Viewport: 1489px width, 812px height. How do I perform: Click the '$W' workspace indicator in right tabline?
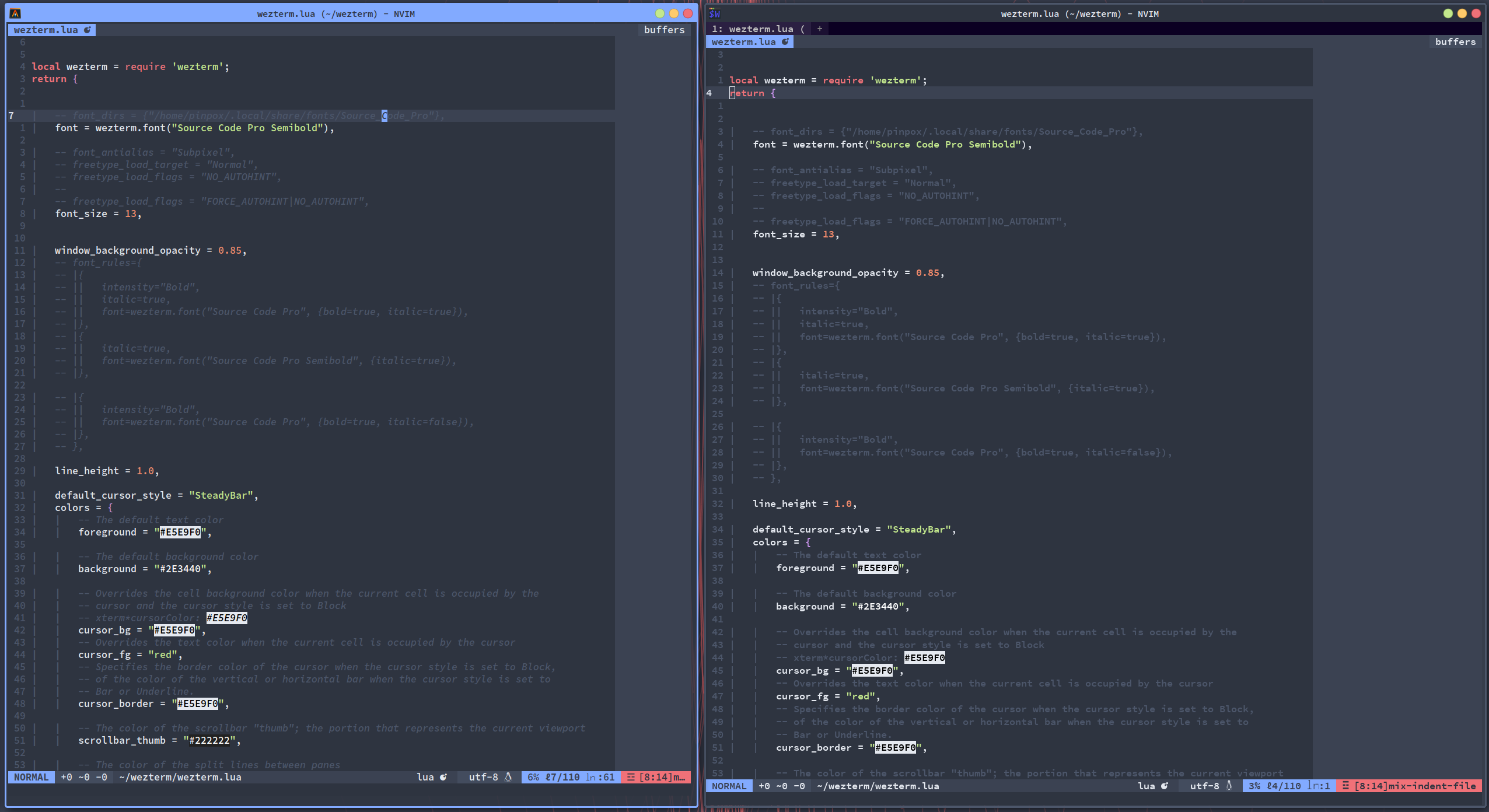click(x=714, y=13)
